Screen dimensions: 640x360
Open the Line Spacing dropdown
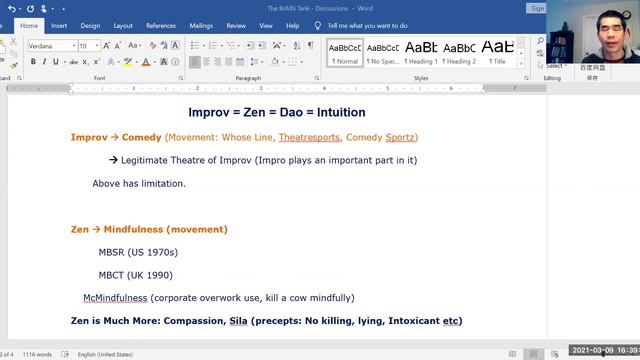point(256,62)
